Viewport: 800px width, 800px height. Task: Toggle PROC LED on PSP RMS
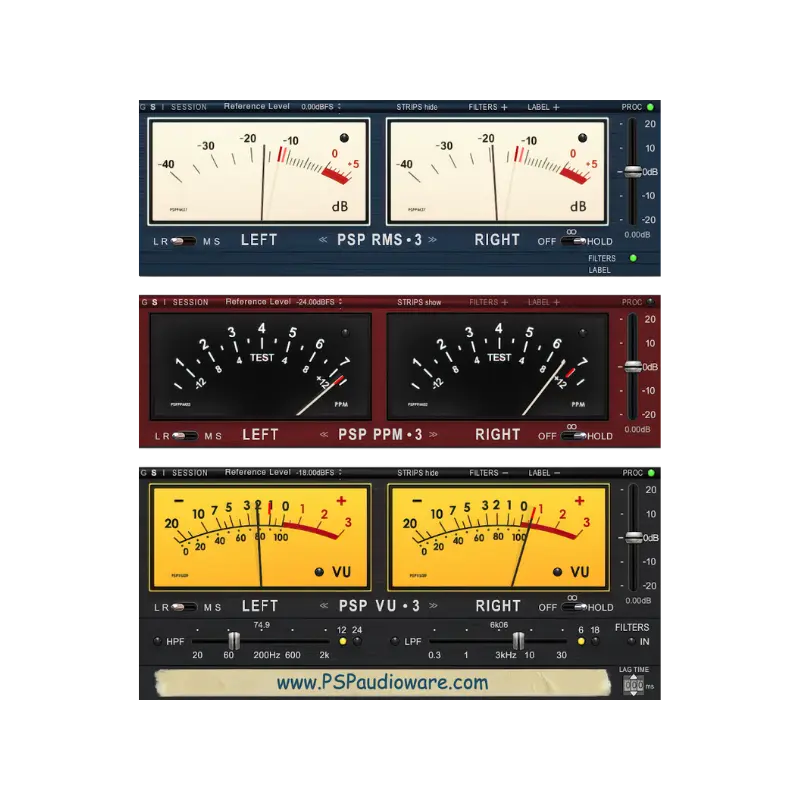click(651, 107)
